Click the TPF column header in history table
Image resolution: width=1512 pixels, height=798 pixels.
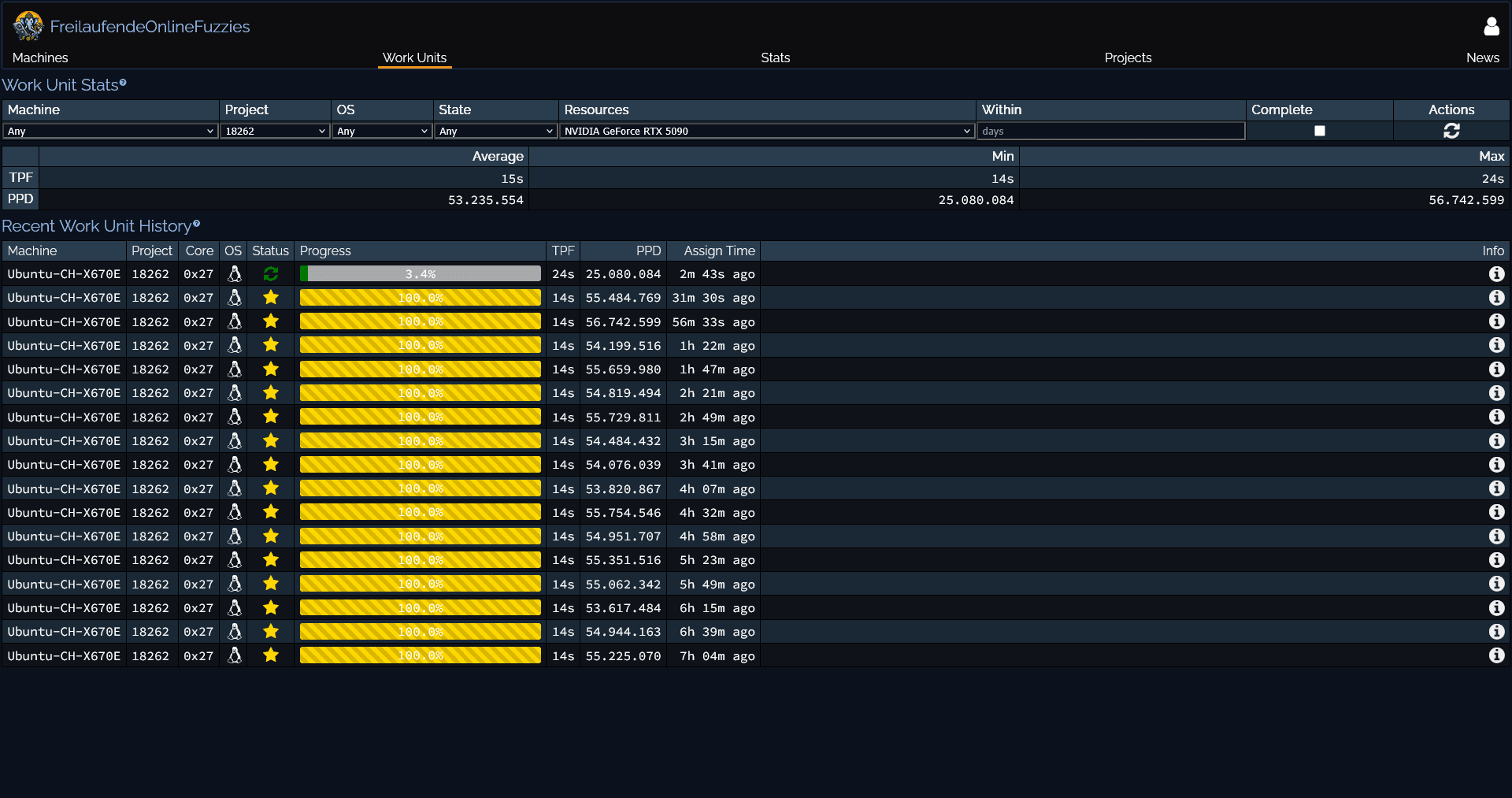(563, 251)
